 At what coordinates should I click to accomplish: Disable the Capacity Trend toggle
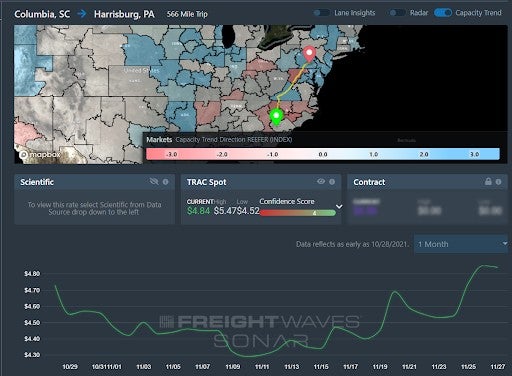tap(443, 13)
